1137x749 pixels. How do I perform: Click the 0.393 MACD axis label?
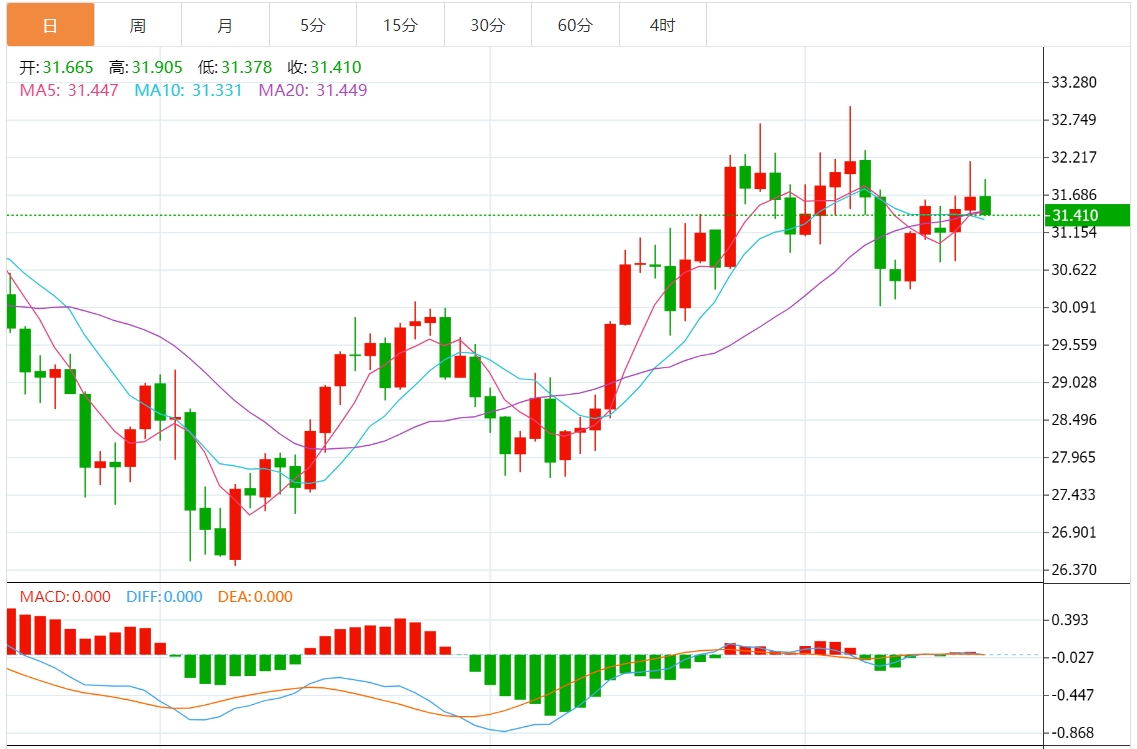[1070, 619]
